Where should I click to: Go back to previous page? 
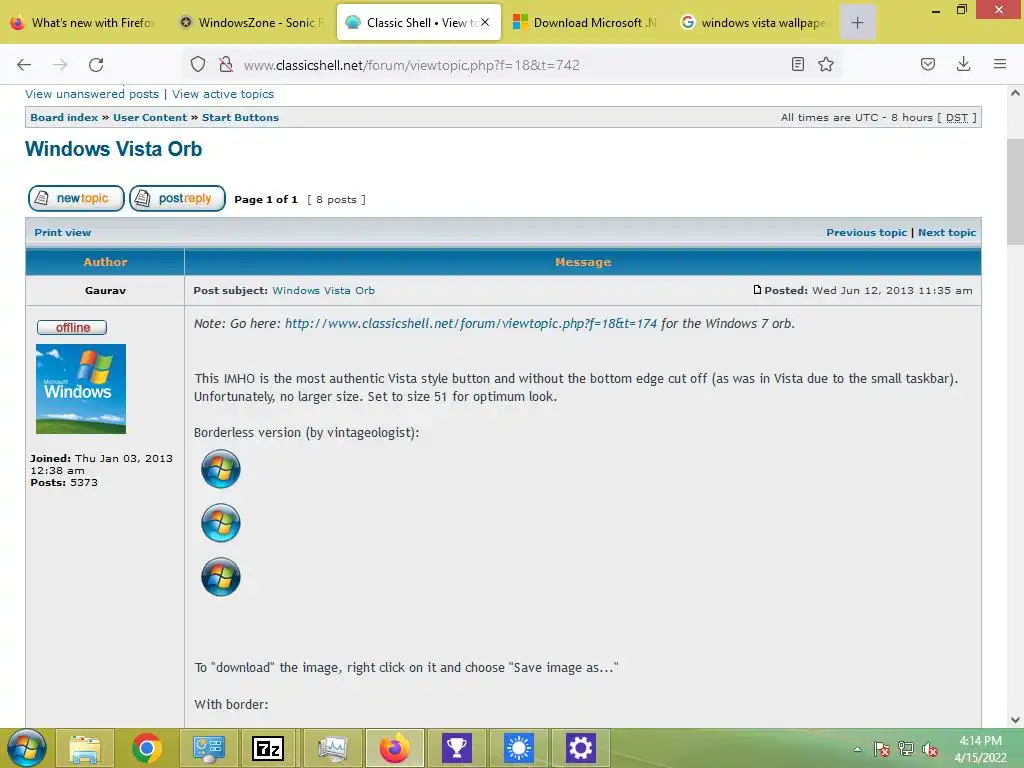[x=24, y=65]
